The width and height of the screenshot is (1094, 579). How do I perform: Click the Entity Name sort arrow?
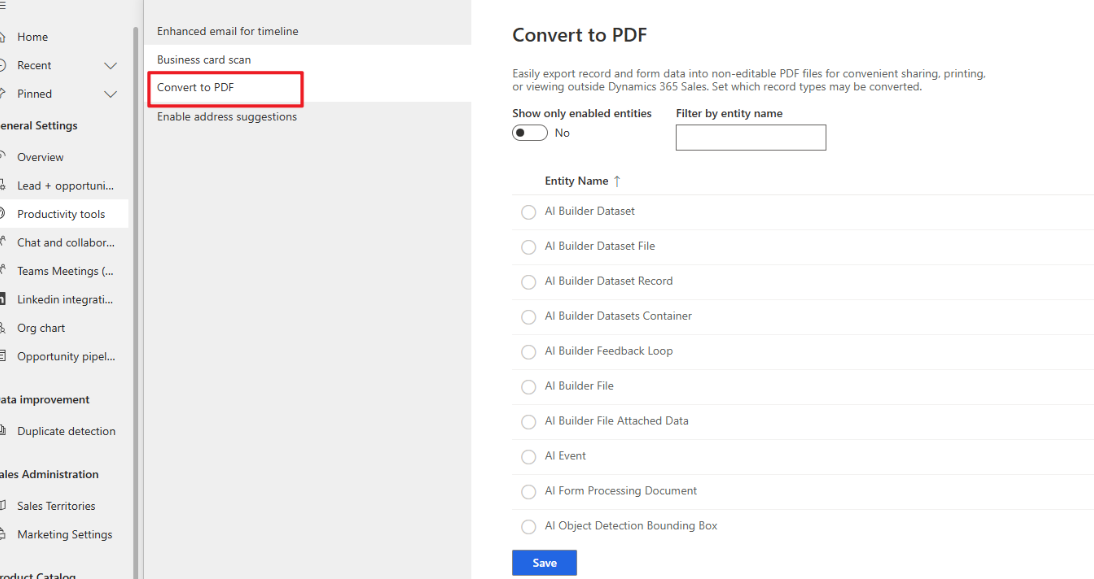[617, 181]
